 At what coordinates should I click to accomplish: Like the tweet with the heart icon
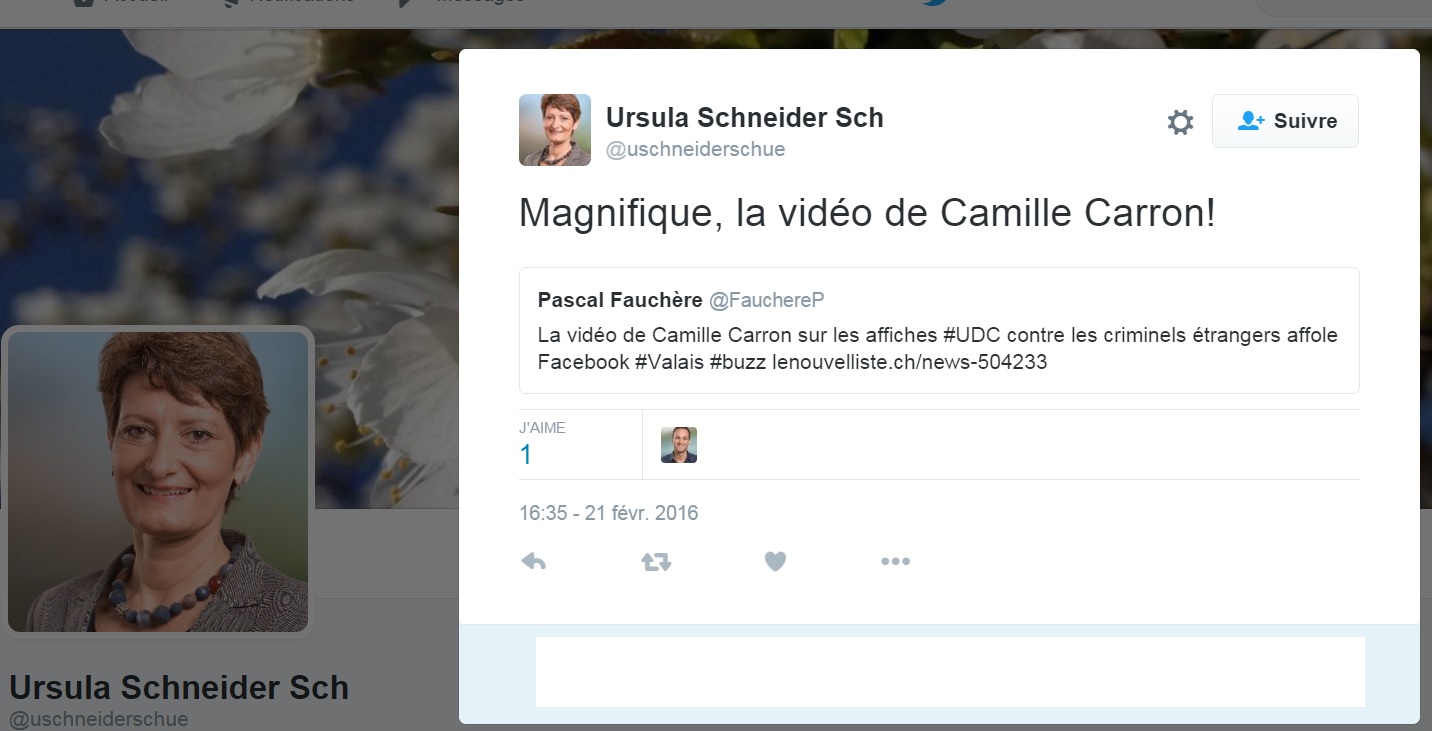coord(775,562)
